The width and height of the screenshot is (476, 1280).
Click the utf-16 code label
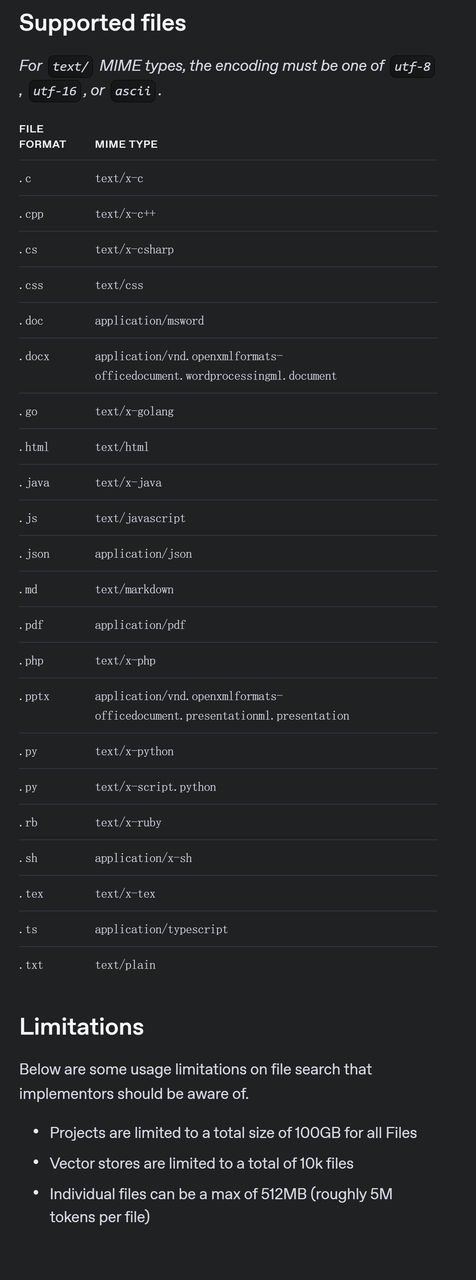tap(54, 91)
